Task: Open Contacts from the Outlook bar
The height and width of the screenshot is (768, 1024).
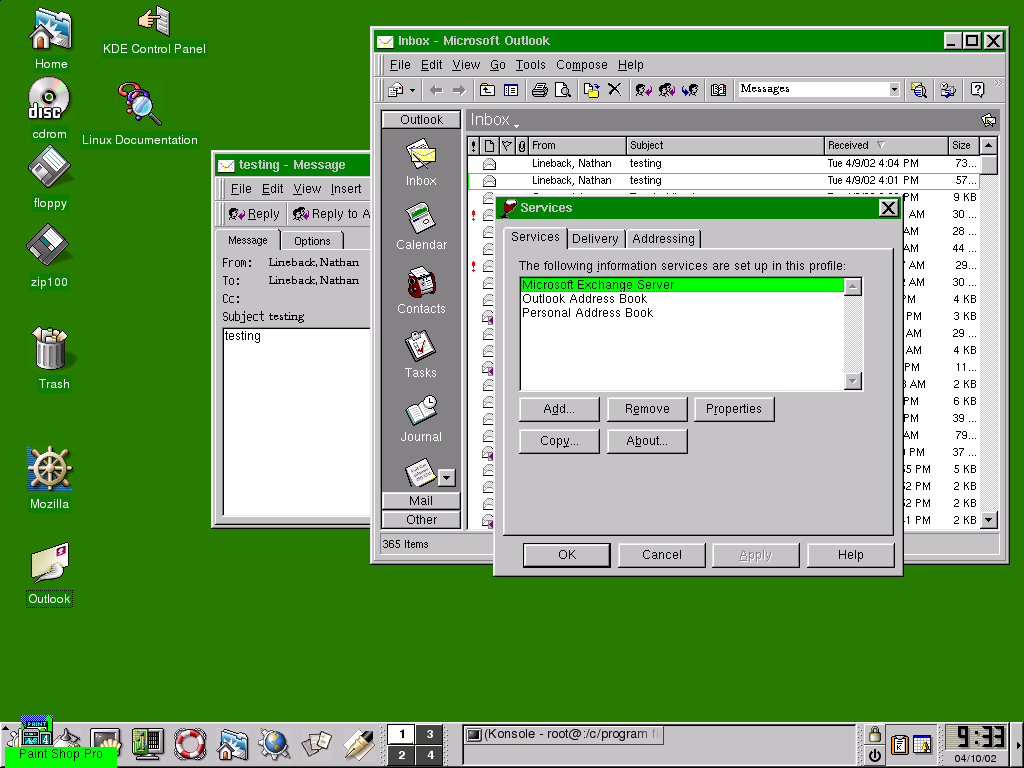Action: 421,291
